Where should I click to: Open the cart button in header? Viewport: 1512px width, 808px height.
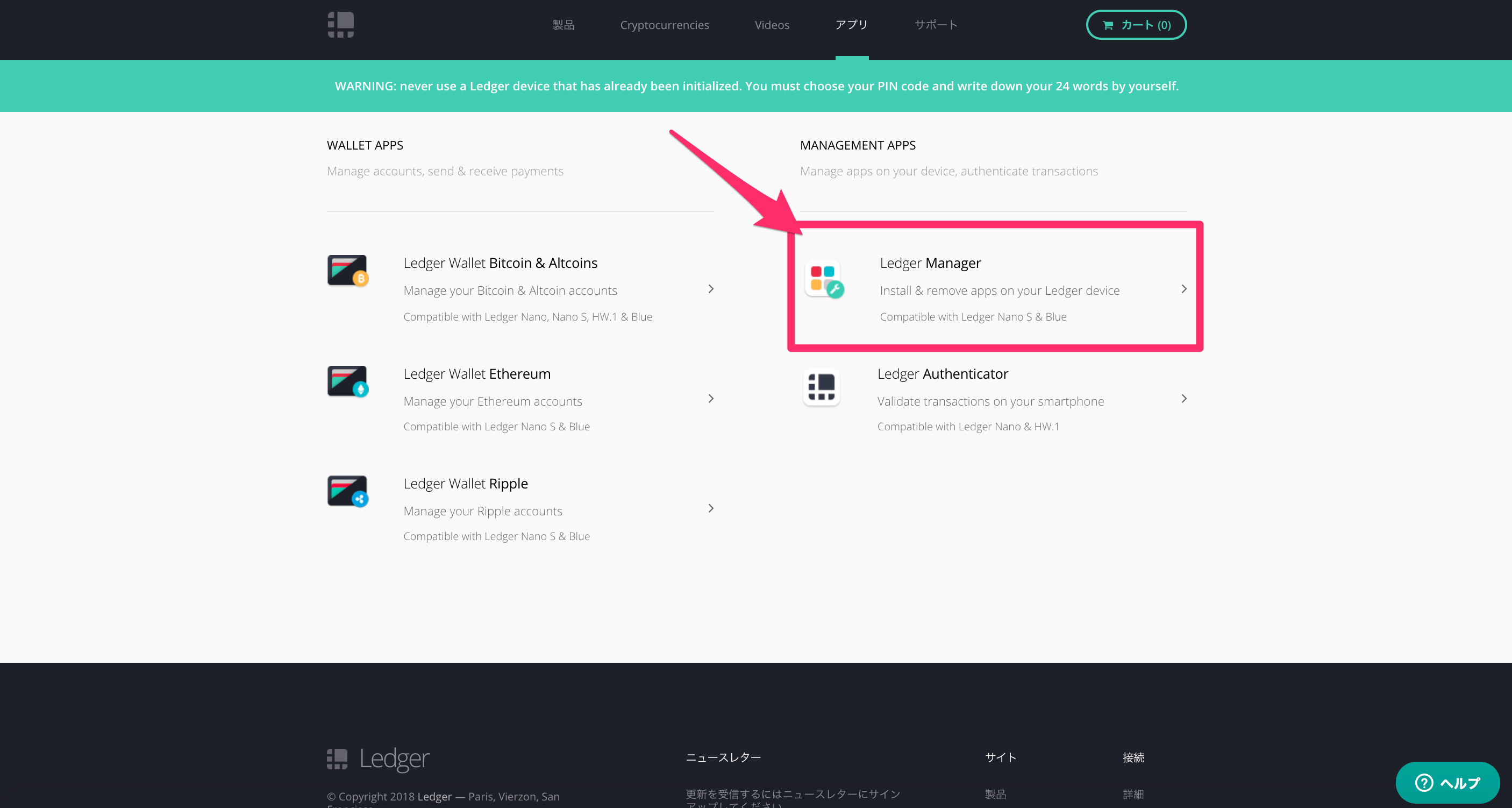click(1136, 25)
